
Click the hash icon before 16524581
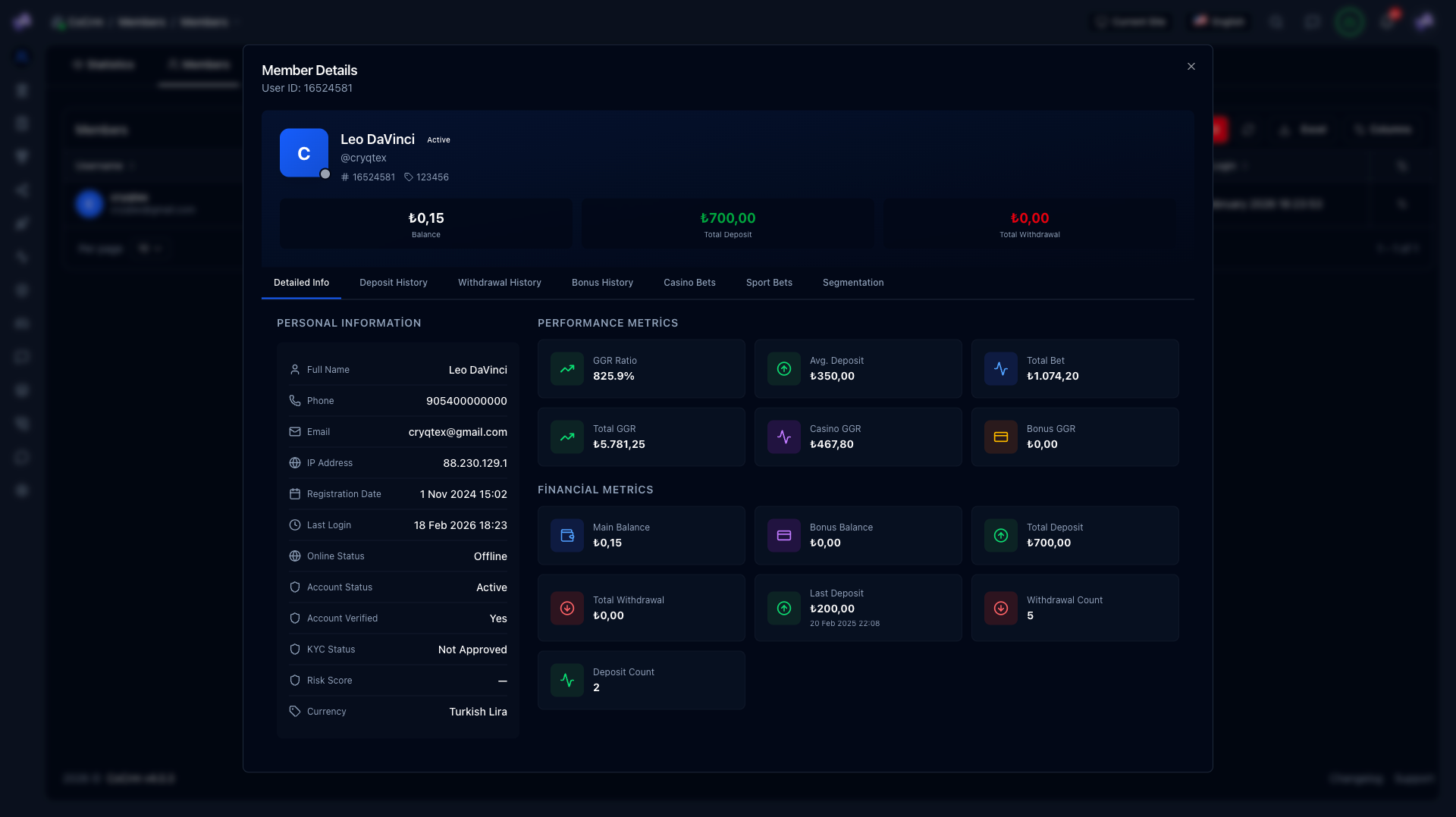tap(345, 177)
